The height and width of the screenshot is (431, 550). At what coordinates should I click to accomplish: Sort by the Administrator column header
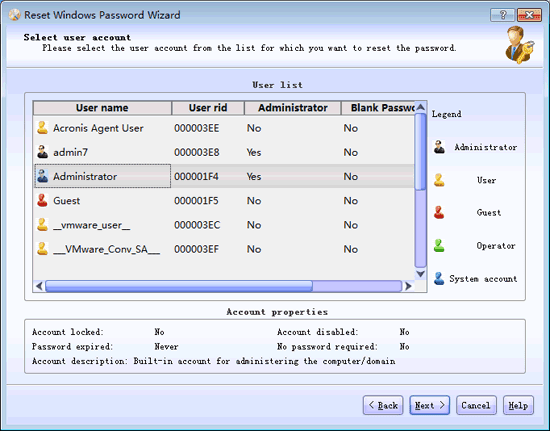pos(293,108)
